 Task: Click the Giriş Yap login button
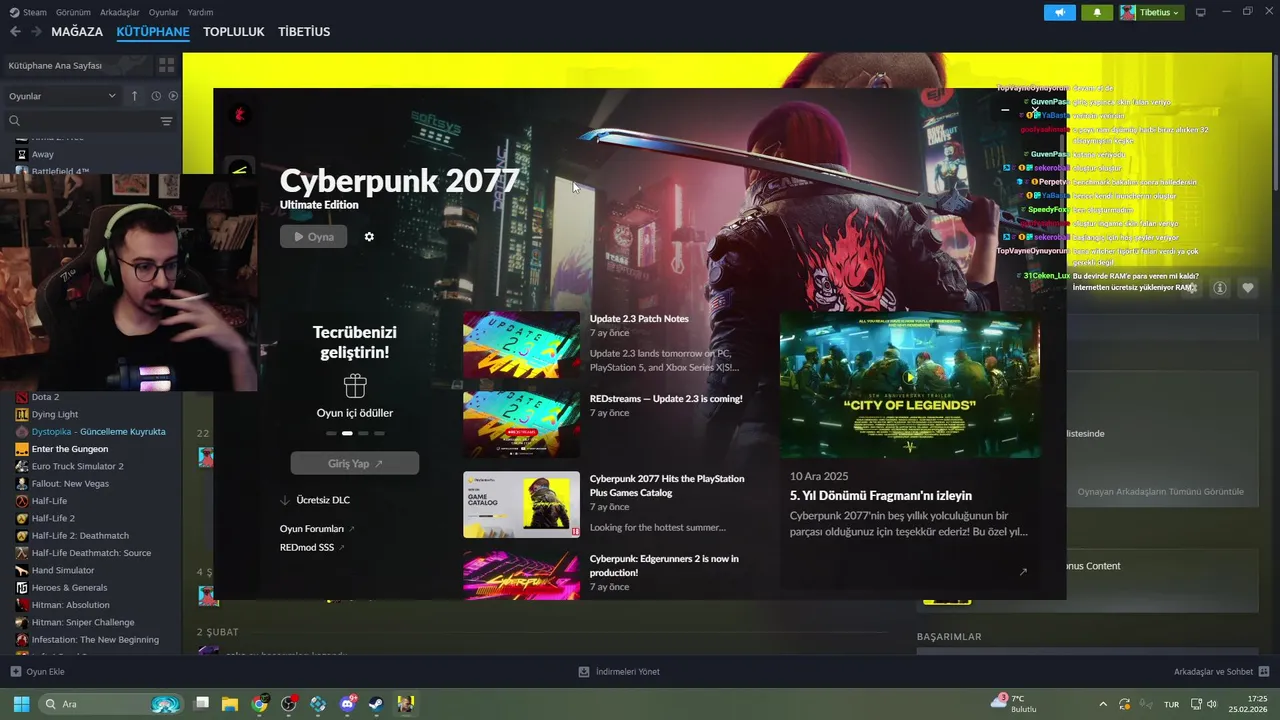(355, 464)
